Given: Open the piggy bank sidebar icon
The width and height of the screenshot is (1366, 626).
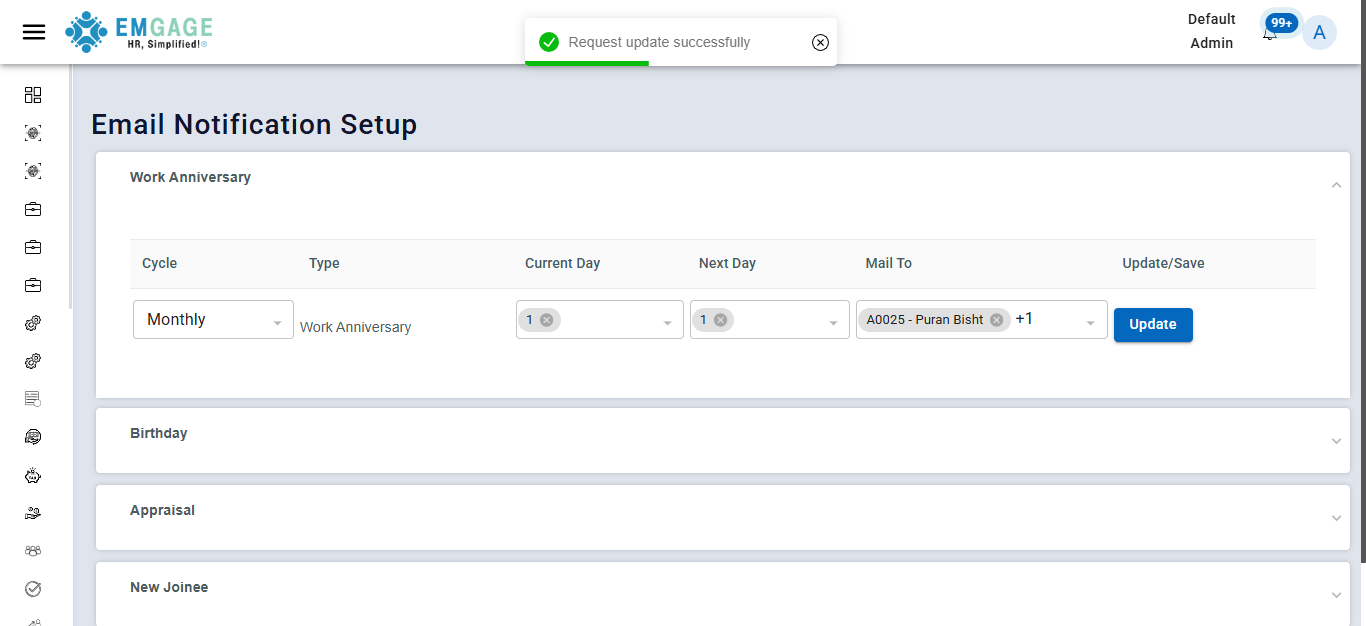Looking at the screenshot, I should [x=33, y=475].
